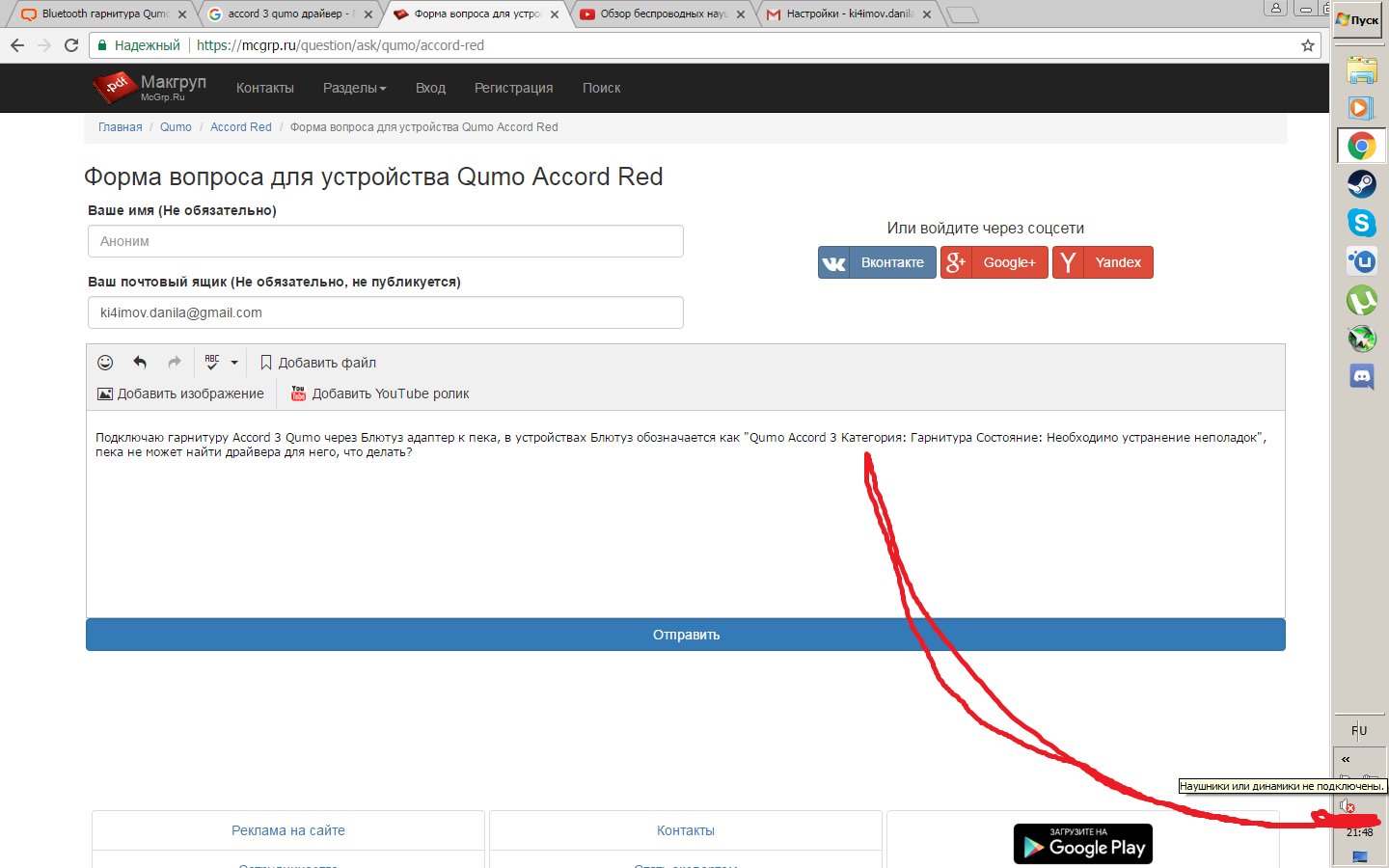The image size is (1389, 868).
Task: Open Windows Explorer from taskbar
Action: point(1361,69)
